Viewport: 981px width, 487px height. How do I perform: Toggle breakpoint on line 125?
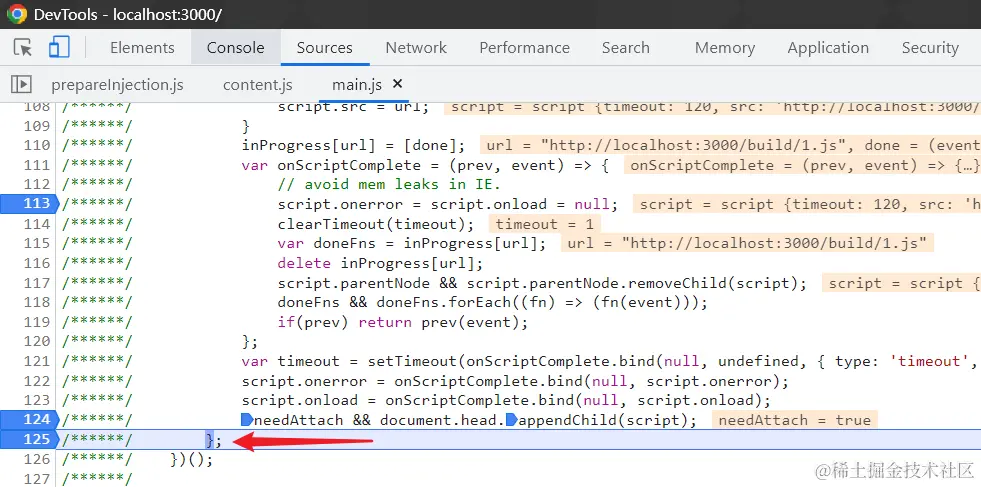tap(29, 439)
